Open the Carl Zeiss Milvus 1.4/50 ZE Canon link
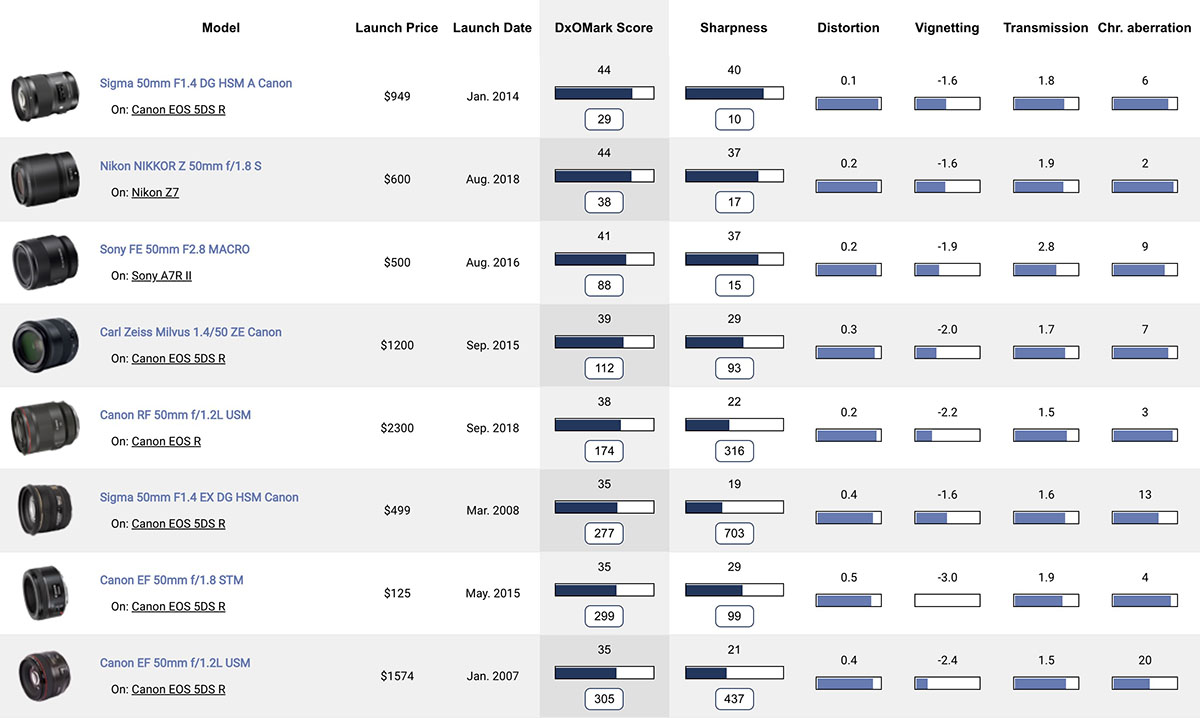 [x=191, y=332]
